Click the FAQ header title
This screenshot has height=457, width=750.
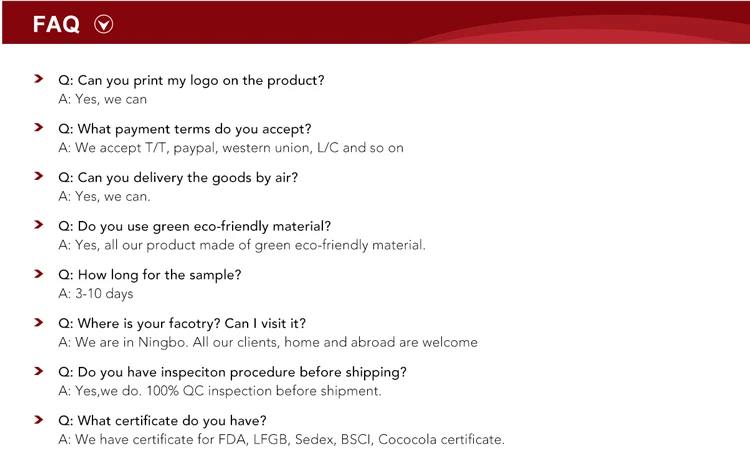click(x=56, y=25)
